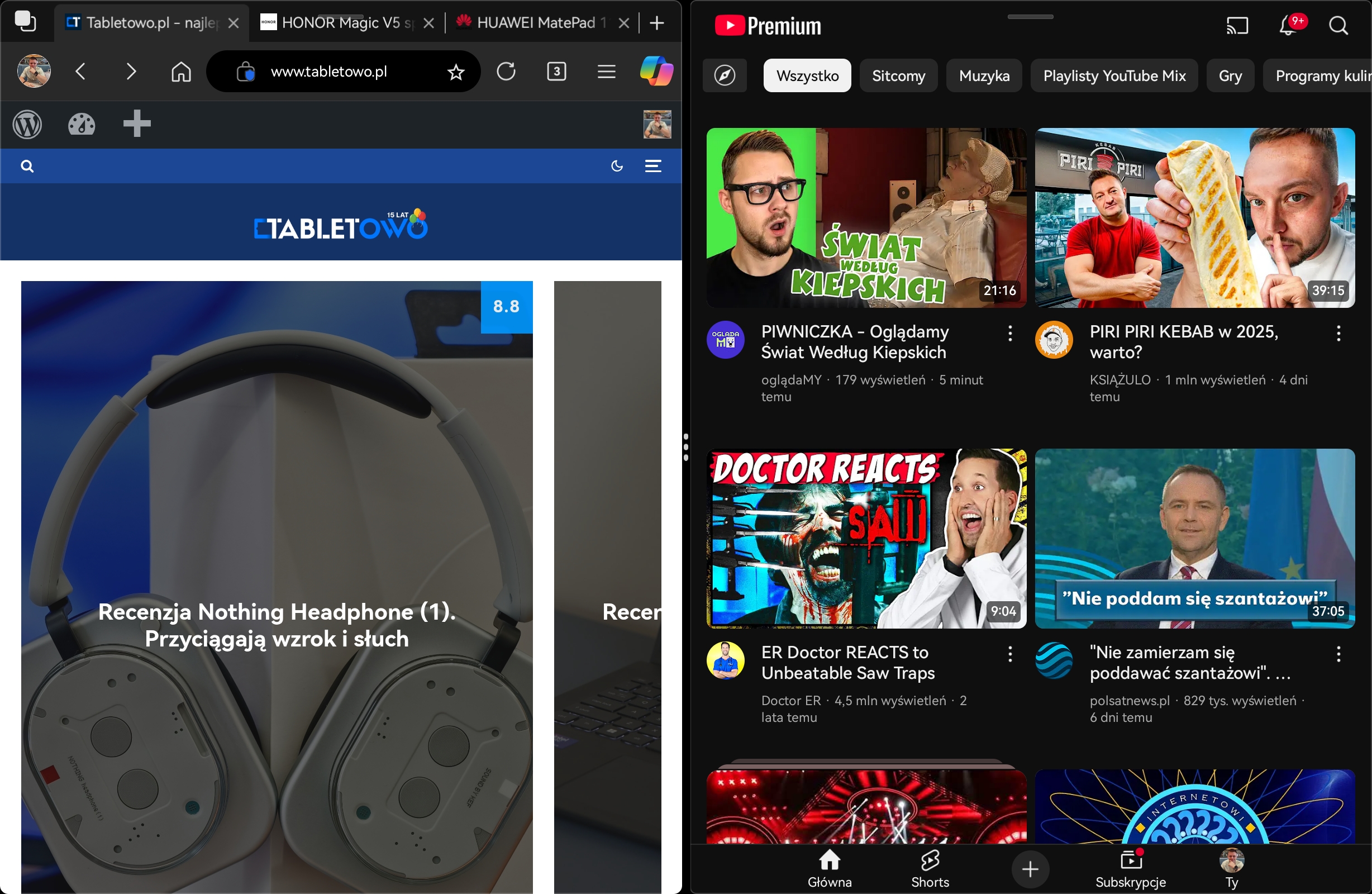The image size is (1372, 894).
Task: Open the YouTube Shorts tab
Action: 930,869
